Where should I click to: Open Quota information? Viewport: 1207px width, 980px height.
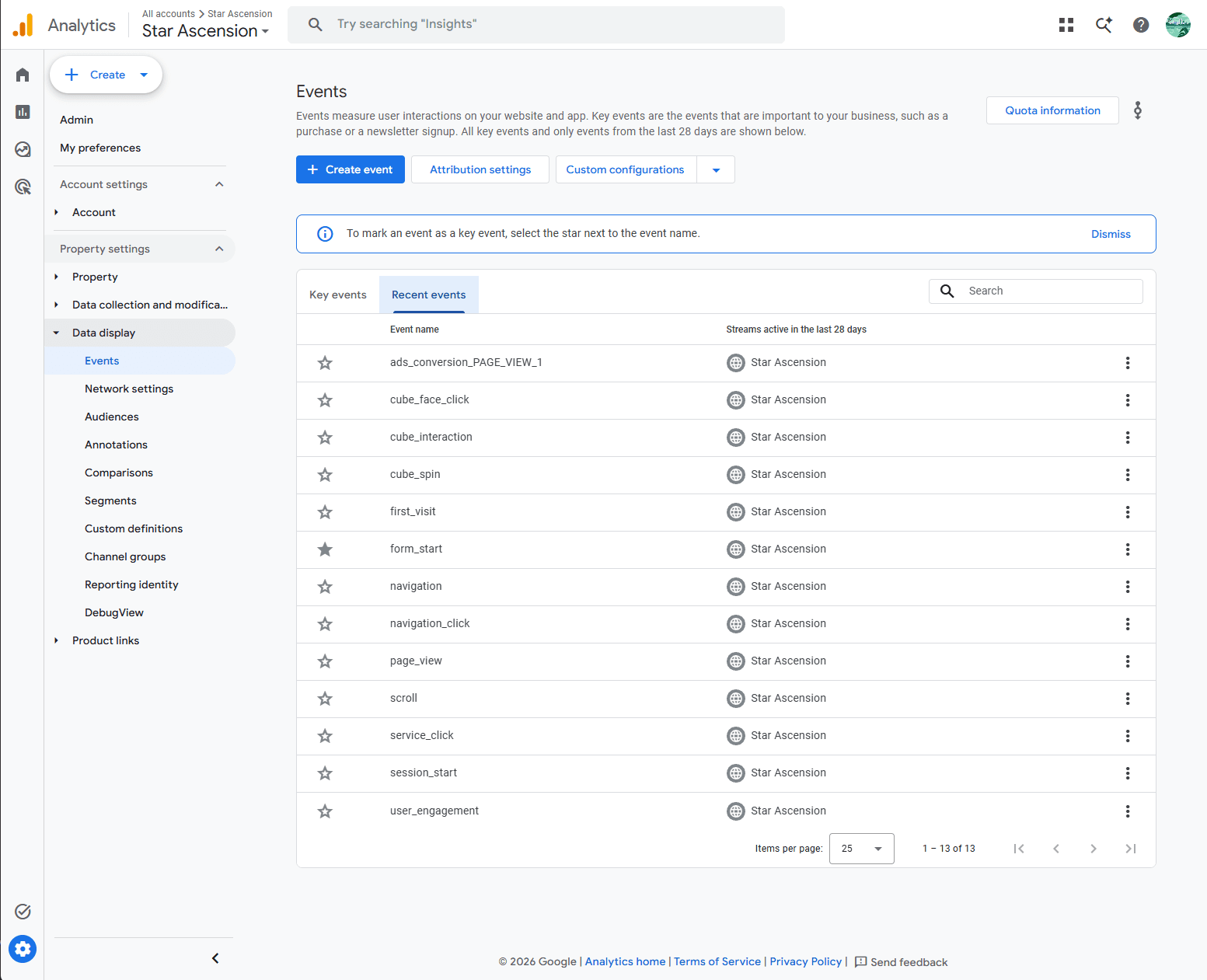point(1052,110)
